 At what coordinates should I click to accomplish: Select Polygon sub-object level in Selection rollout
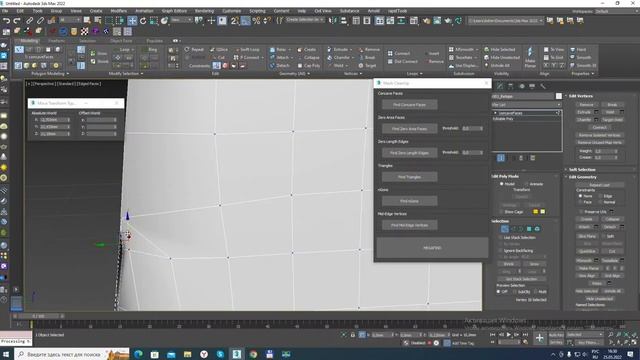click(x=529, y=229)
